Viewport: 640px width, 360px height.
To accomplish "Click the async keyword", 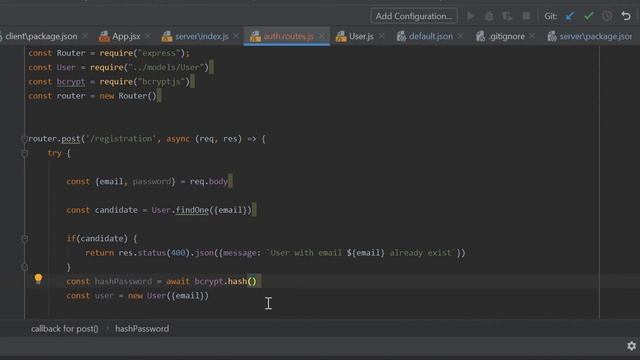I will click(178, 139).
